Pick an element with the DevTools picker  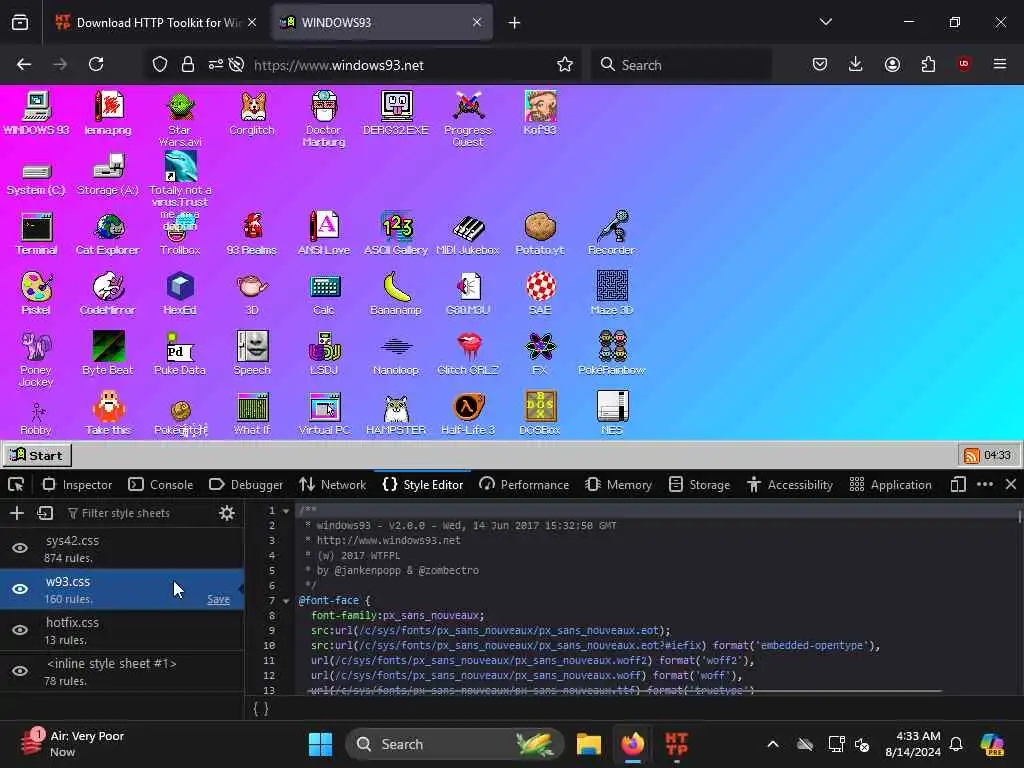coord(16,485)
